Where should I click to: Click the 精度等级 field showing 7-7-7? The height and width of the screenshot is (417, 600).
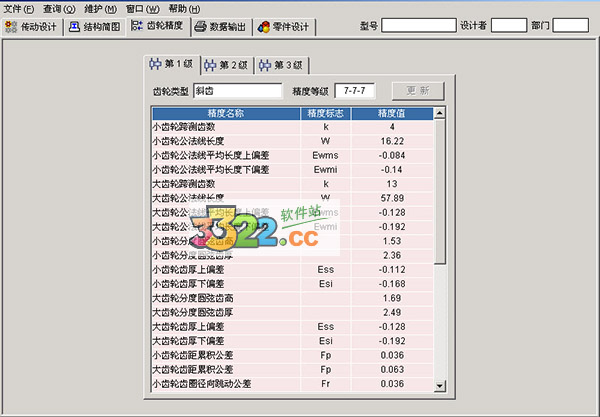[355, 91]
